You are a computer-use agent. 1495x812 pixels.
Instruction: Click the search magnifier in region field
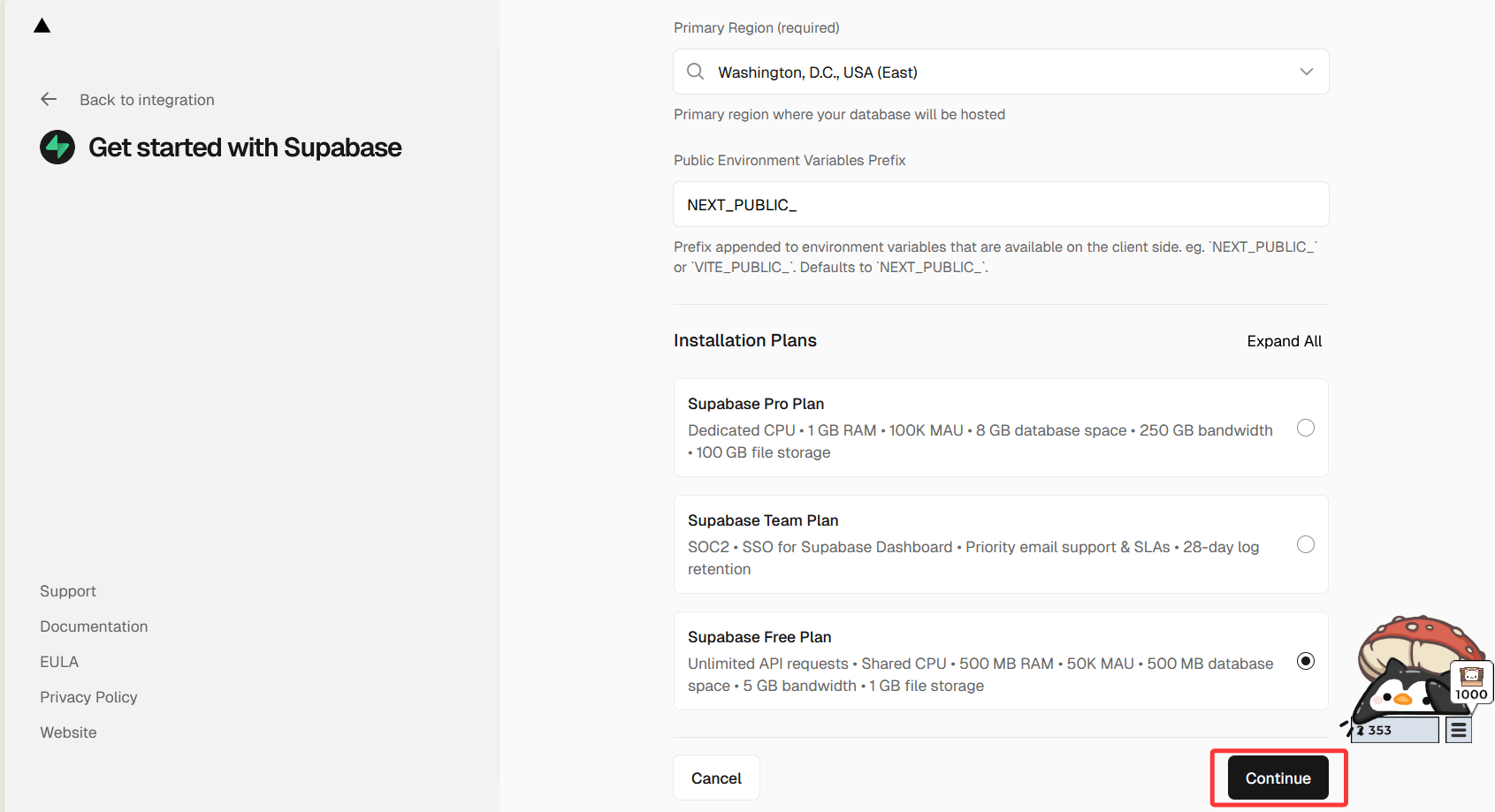tap(696, 72)
